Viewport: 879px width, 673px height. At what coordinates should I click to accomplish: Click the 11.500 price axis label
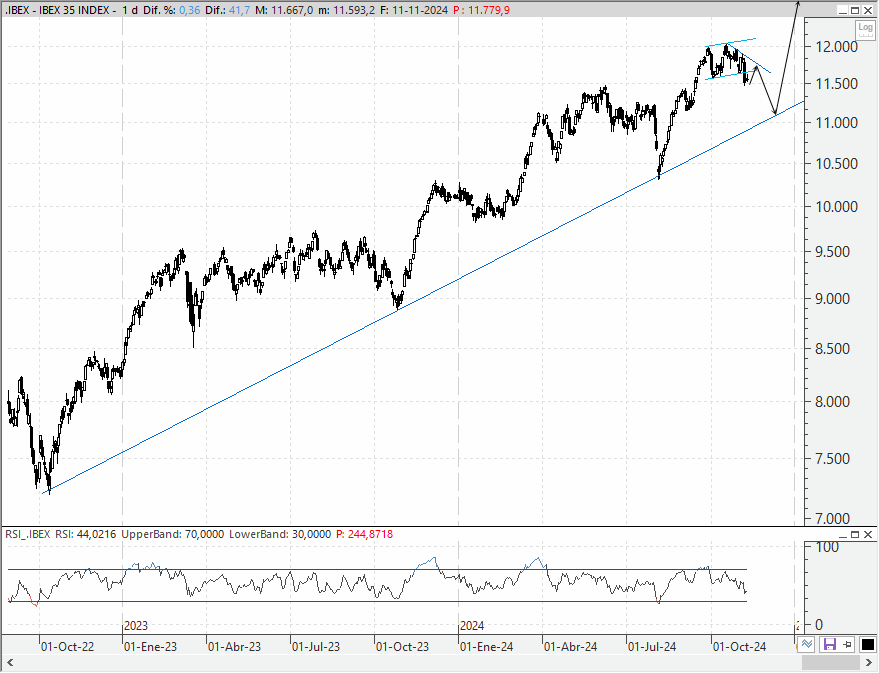tap(836, 84)
